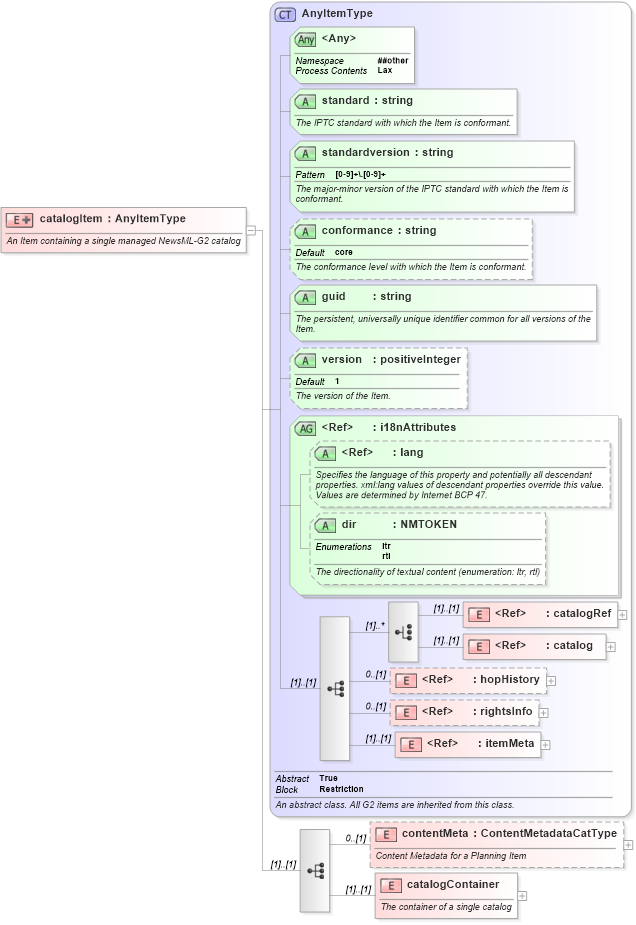Image resolution: width=636 pixels, height=925 pixels.
Task: Click the E icon of hopHistory element
Action: [x=406, y=681]
